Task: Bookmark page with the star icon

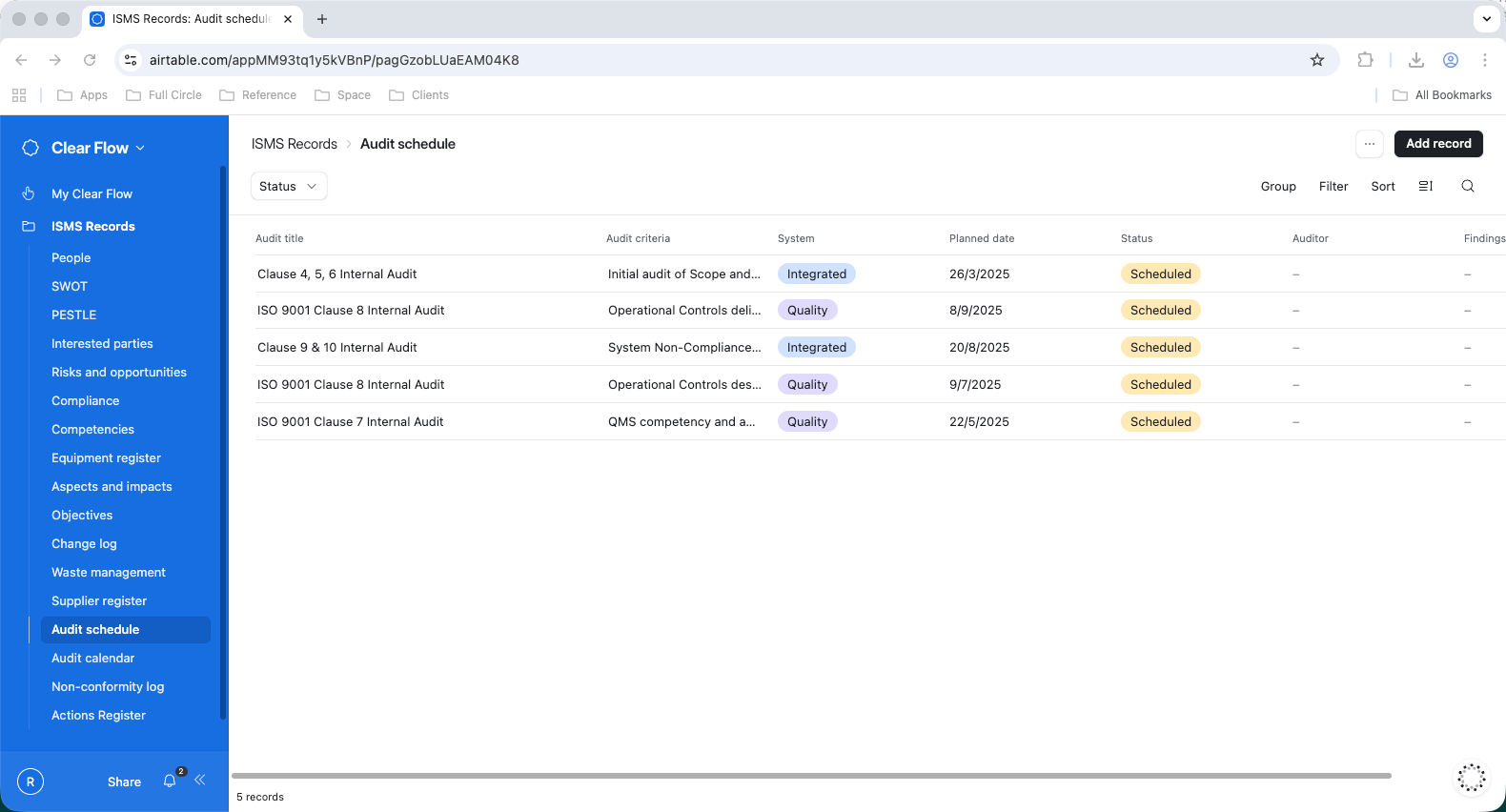Action: click(1316, 60)
